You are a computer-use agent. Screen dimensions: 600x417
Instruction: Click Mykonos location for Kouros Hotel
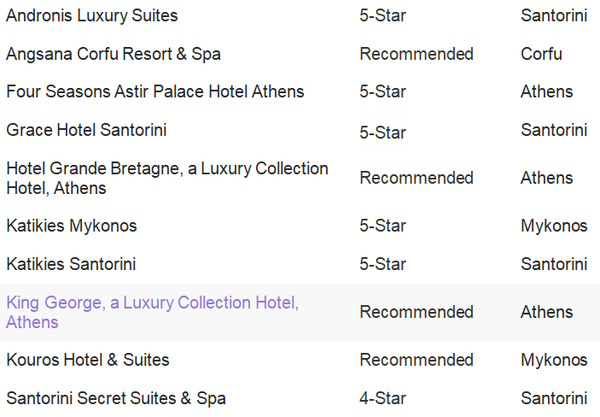point(554,360)
